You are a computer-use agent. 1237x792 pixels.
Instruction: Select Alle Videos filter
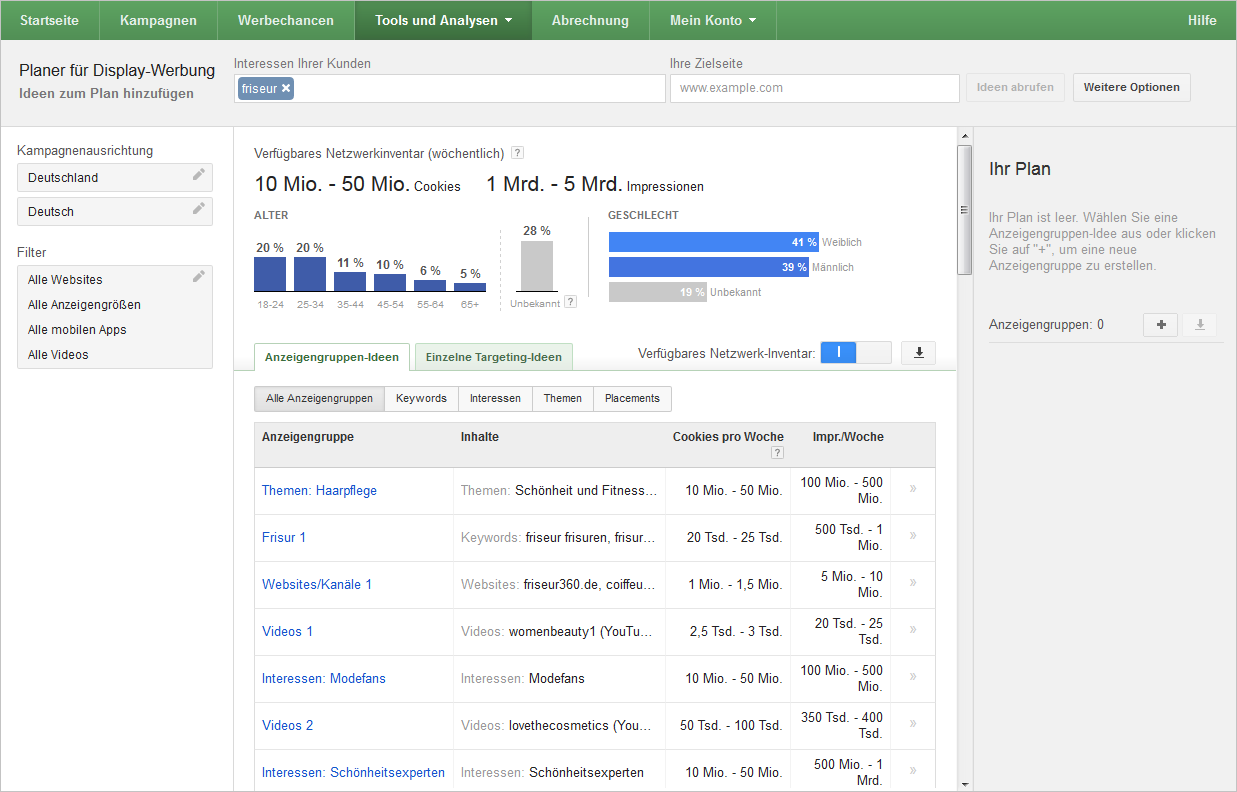tap(58, 355)
